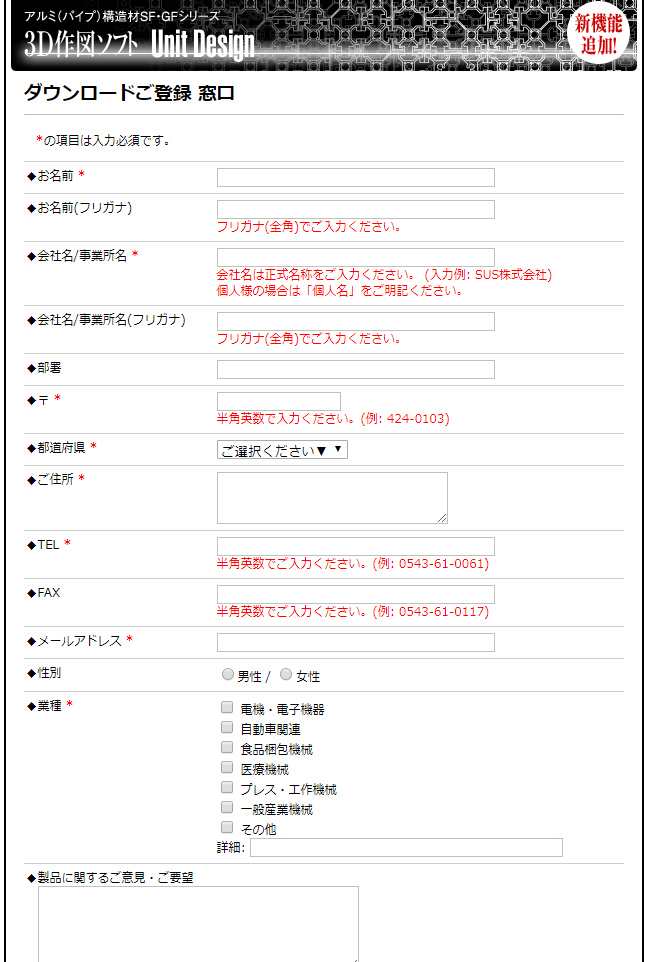The width and height of the screenshot is (649, 962).
Task: Click the 製品に関するご意見・ご要望 text area
Action: tap(198, 924)
